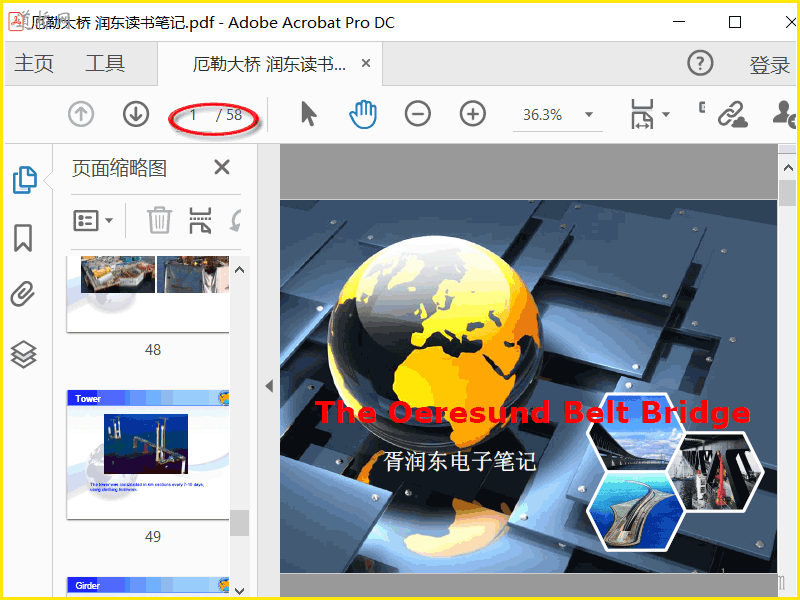This screenshot has width=800, height=600.
Task: Click the thumbnails panel scrollbar handle
Action: pyautogui.click(x=239, y=523)
